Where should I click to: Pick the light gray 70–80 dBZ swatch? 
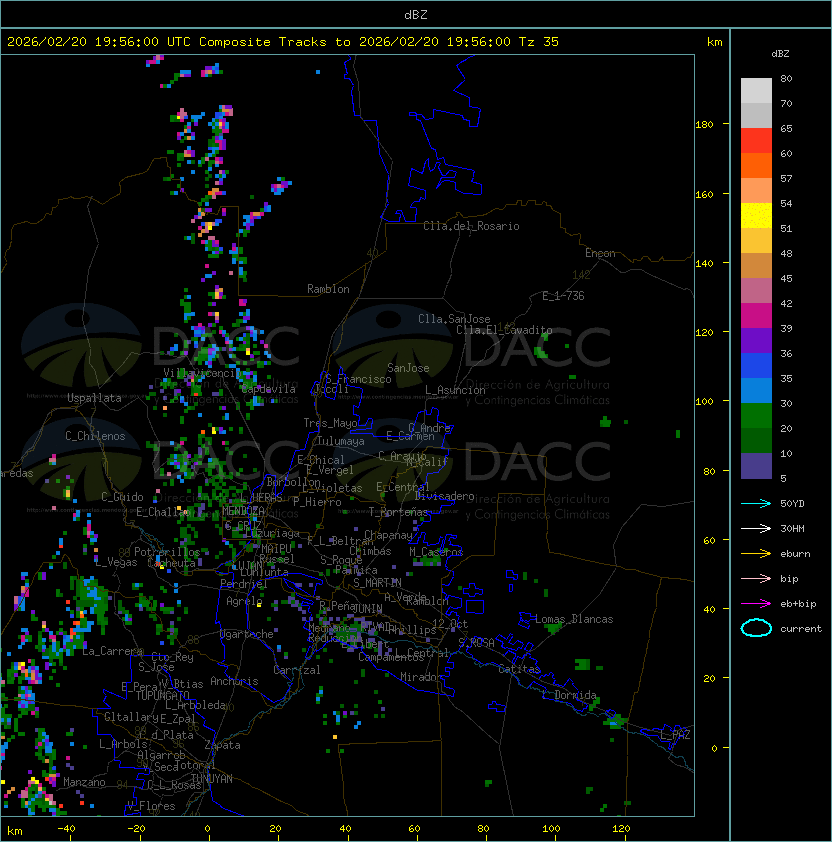click(x=756, y=90)
